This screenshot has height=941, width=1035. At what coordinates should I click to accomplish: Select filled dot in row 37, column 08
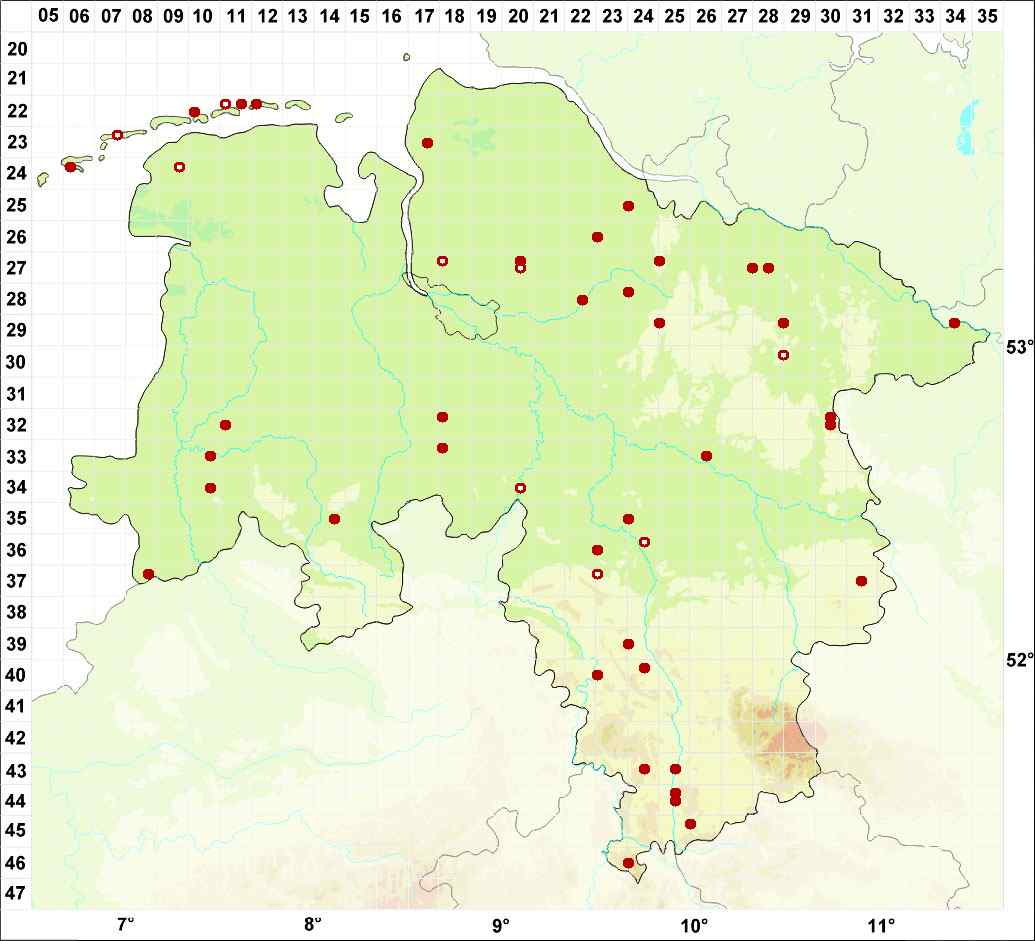pos(149,574)
